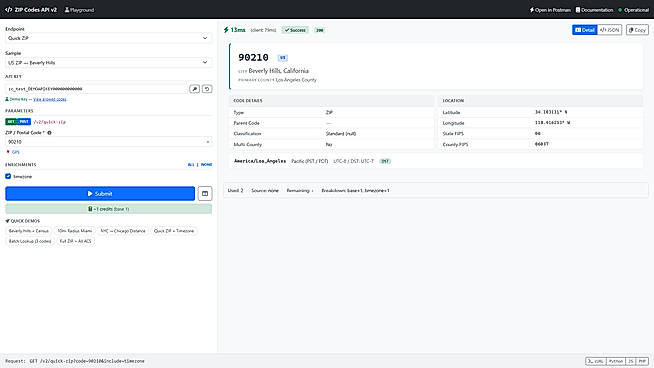Open the Documentation link in the header

pos(594,10)
